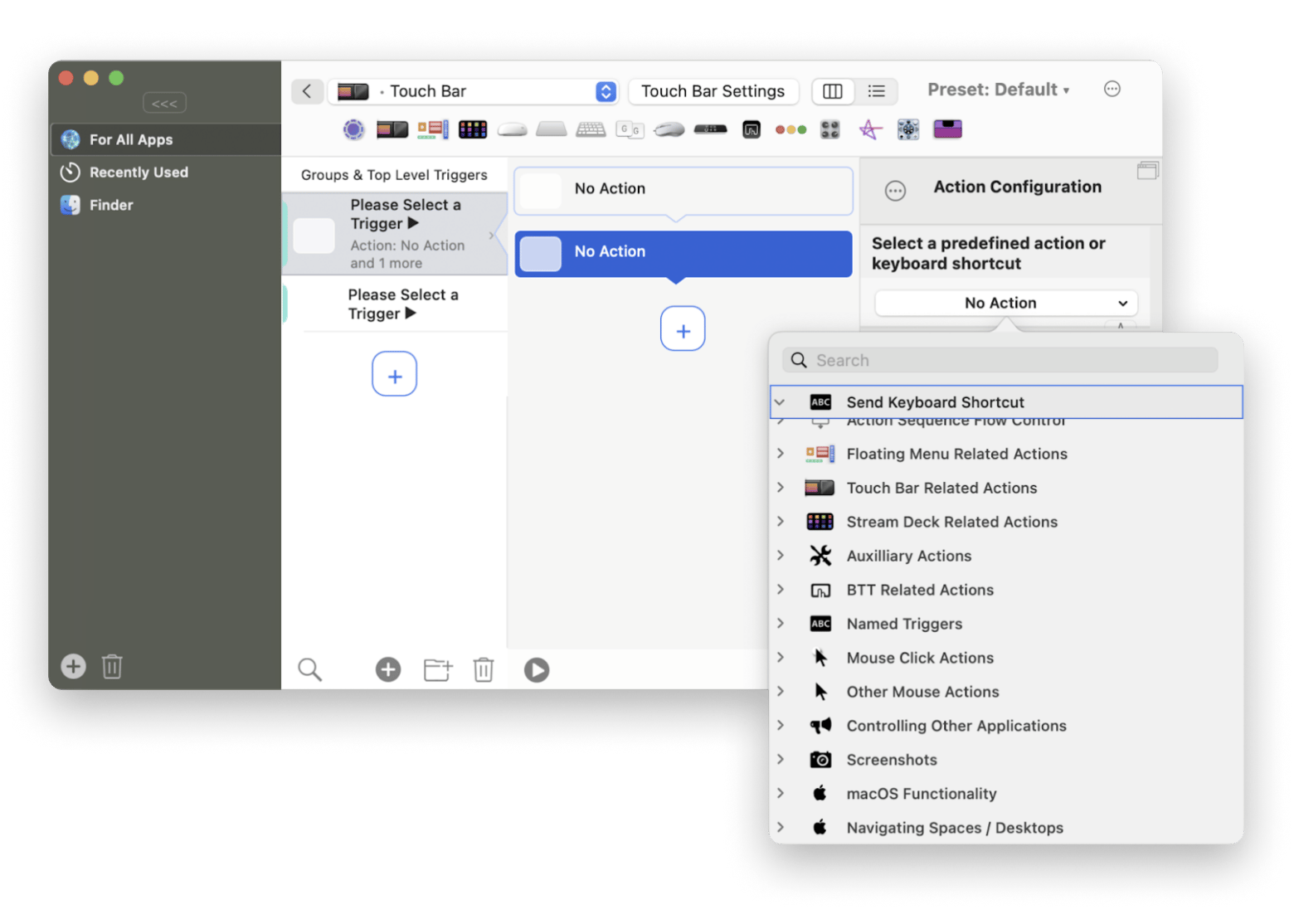Add a new app with sidebar plus icon
The height and width of the screenshot is (924, 1294).
point(73,666)
